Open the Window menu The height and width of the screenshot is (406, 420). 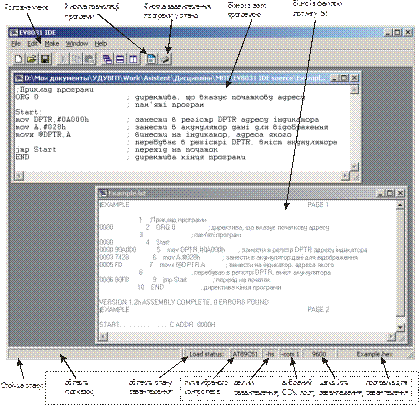click(x=77, y=44)
